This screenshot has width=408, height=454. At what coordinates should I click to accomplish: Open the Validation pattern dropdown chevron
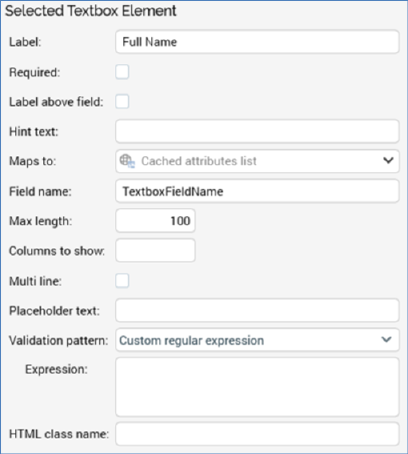pos(387,340)
